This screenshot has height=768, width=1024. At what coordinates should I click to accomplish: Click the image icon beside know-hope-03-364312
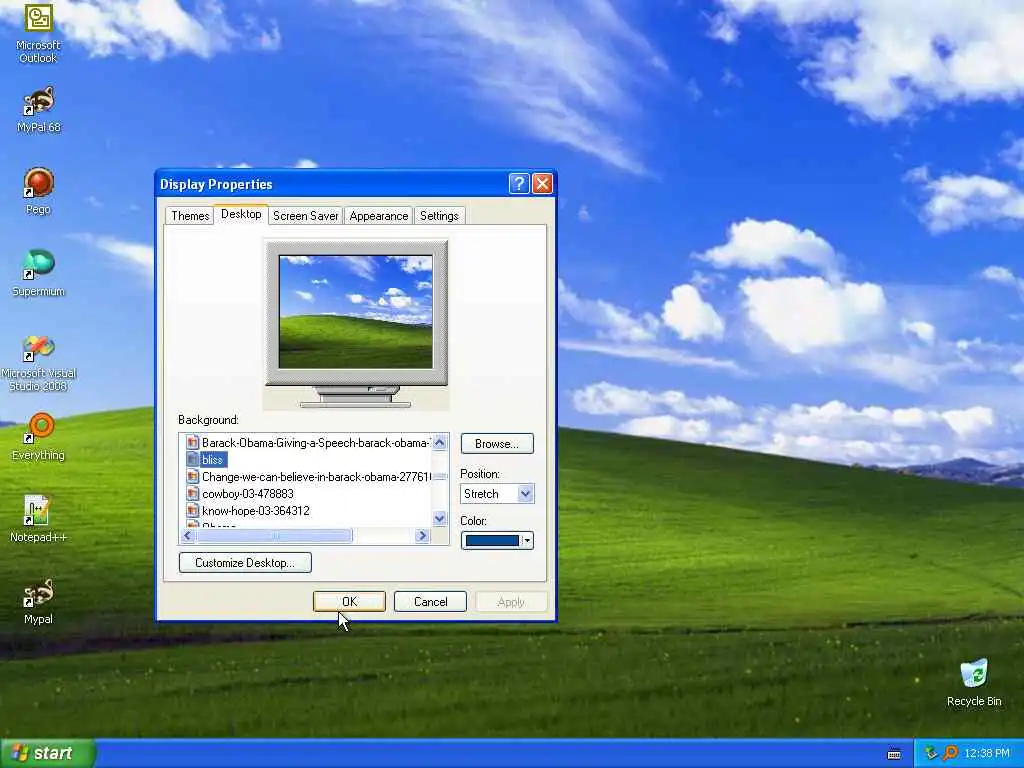[x=192, y=511]
